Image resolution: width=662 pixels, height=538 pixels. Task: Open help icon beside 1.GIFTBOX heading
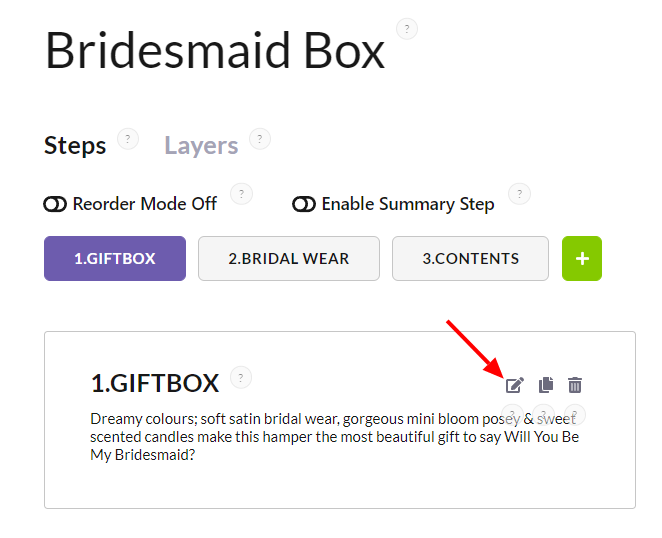click(241, 378)
